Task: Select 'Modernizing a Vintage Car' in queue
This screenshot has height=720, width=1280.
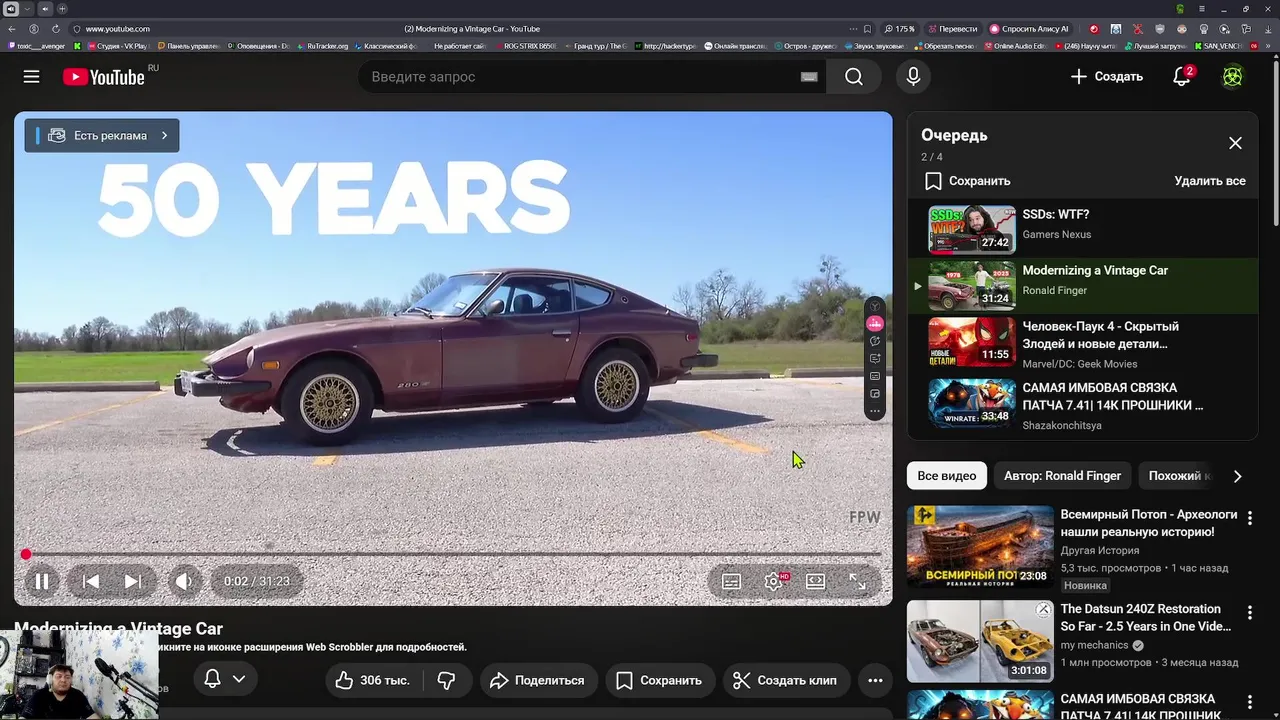Action: pos(1082,285)
